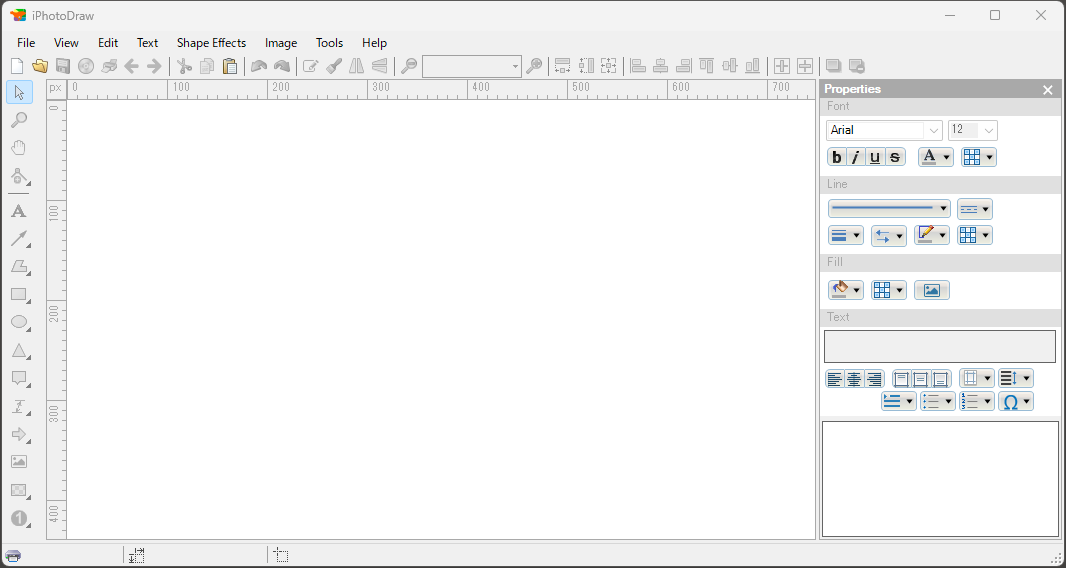
Task: Click the Align Bottom edges icon
Action: (753, 66)
